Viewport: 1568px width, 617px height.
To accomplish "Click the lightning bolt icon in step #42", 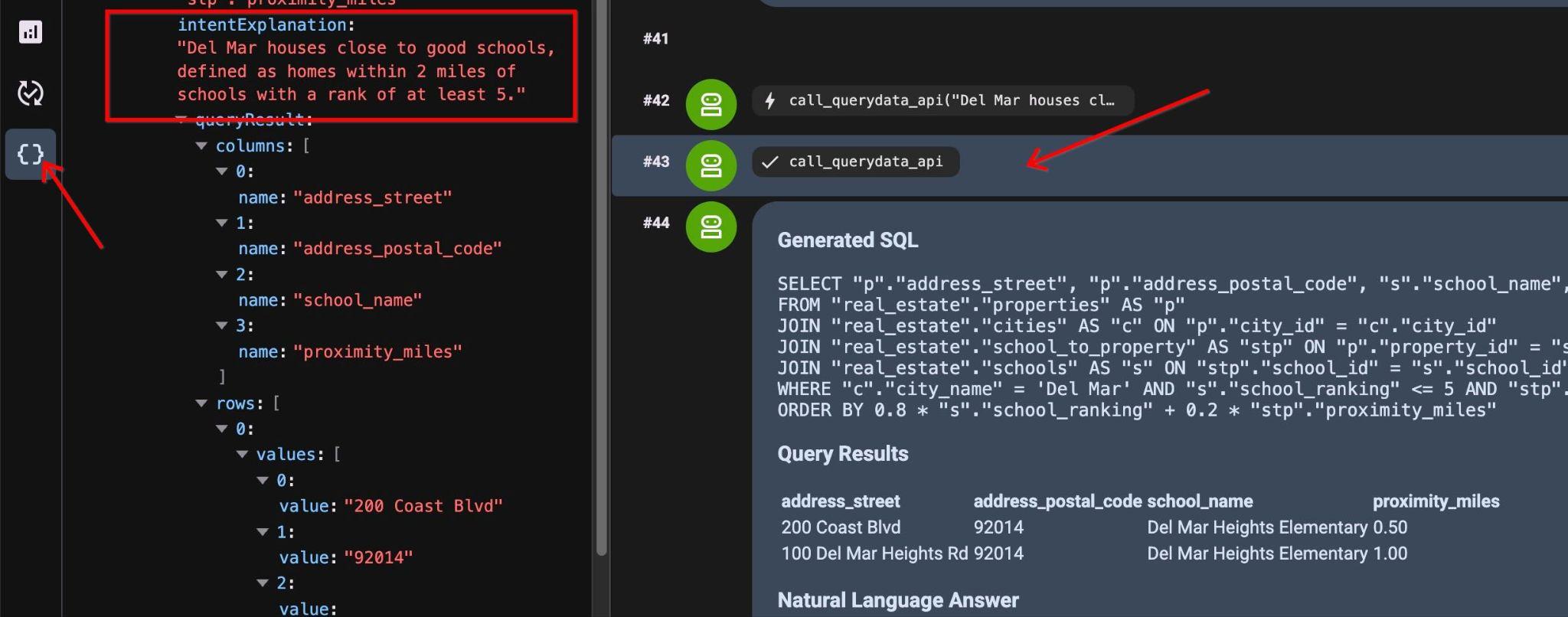I will [770, 100].
